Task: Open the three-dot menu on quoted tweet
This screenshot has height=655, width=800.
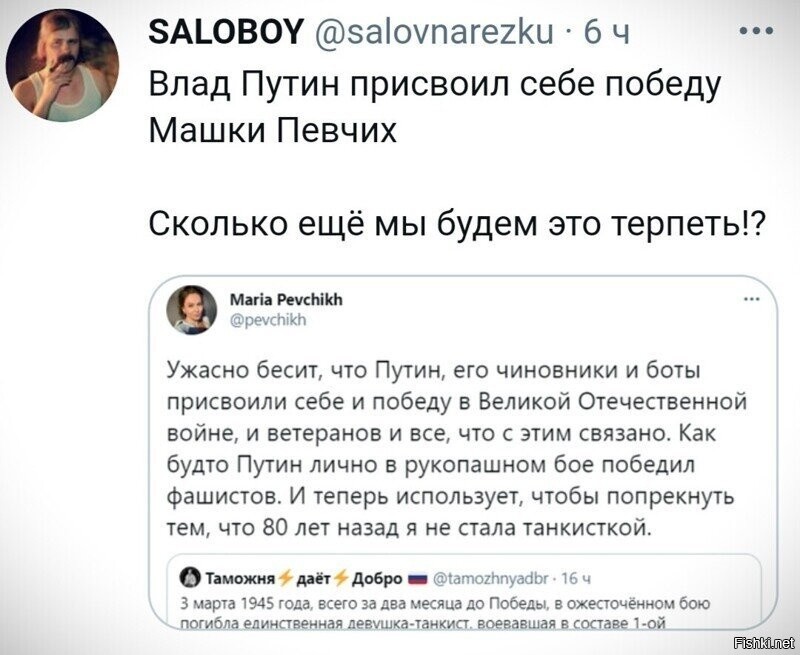Action: pos(752,299)
